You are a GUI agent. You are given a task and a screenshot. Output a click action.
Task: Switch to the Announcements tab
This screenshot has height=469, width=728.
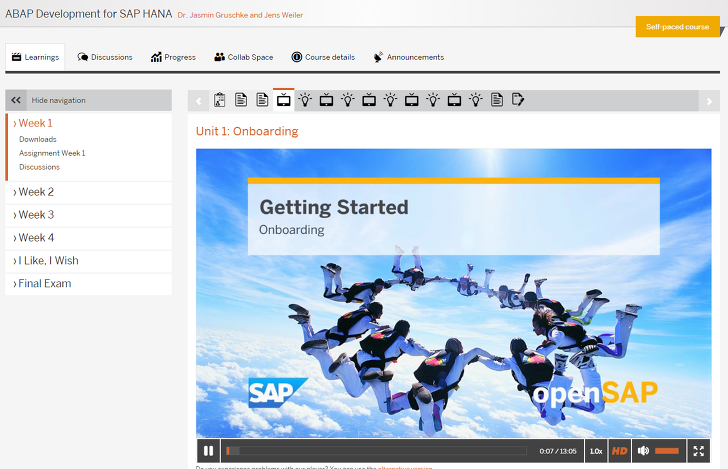coord(409,57)
